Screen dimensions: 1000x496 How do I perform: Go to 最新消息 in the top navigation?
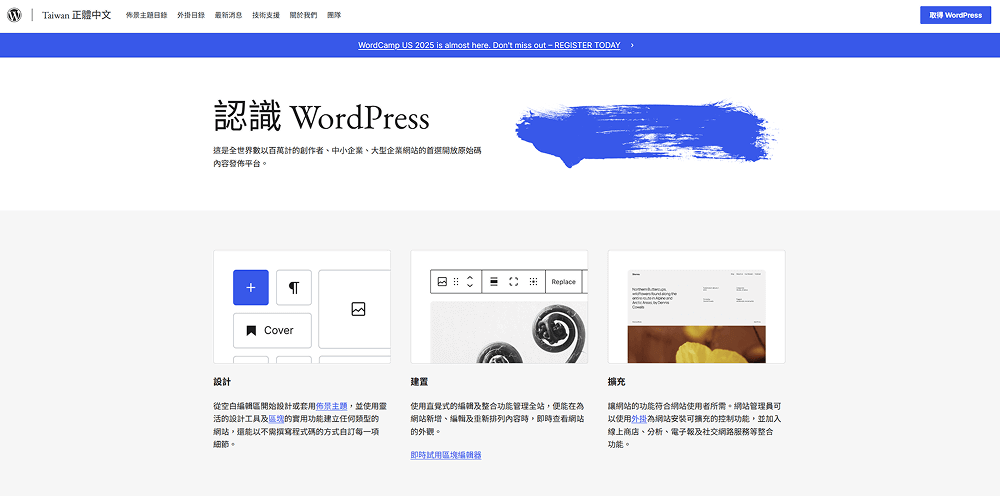click(228, 15)
